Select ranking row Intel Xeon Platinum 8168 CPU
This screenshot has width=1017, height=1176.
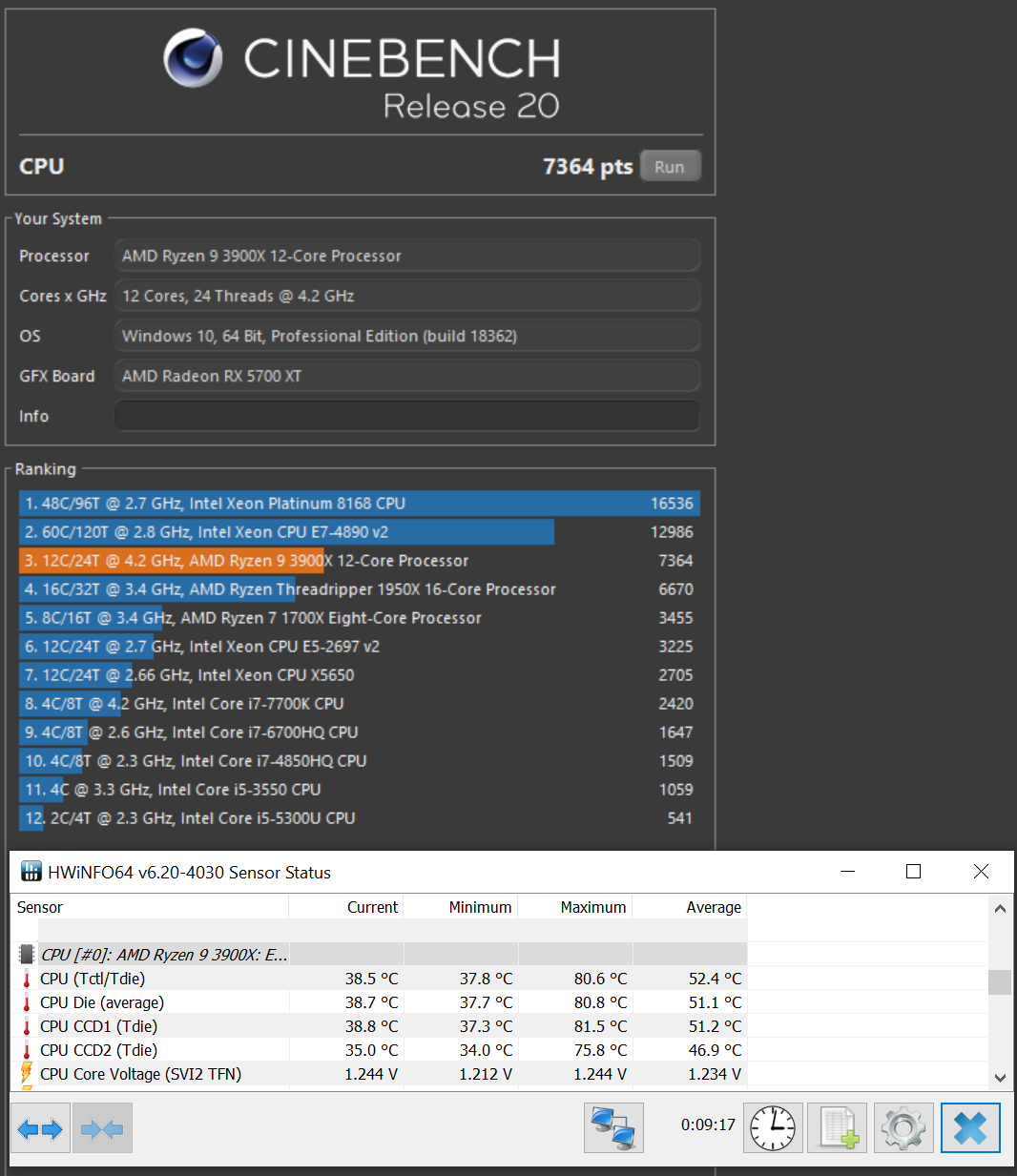click(360, 504)
